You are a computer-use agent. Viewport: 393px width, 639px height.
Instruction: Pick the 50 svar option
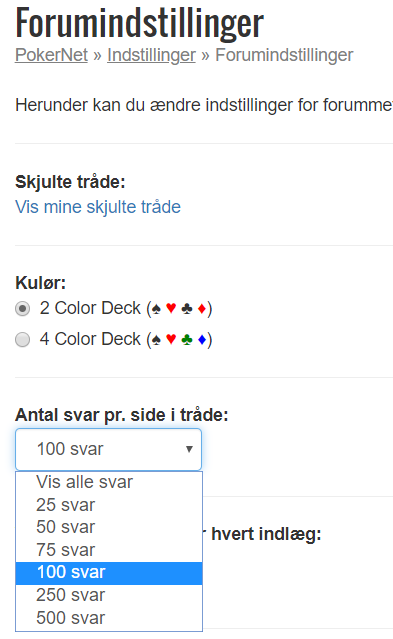click(109, 527)
